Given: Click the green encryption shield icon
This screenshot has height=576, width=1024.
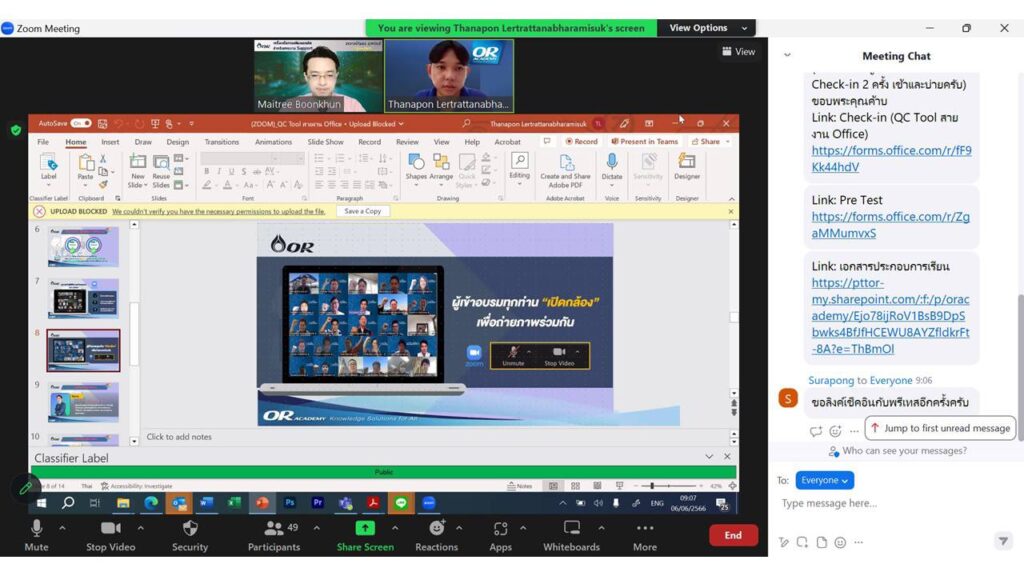Looking at the screenshot, I should point(16,130).
